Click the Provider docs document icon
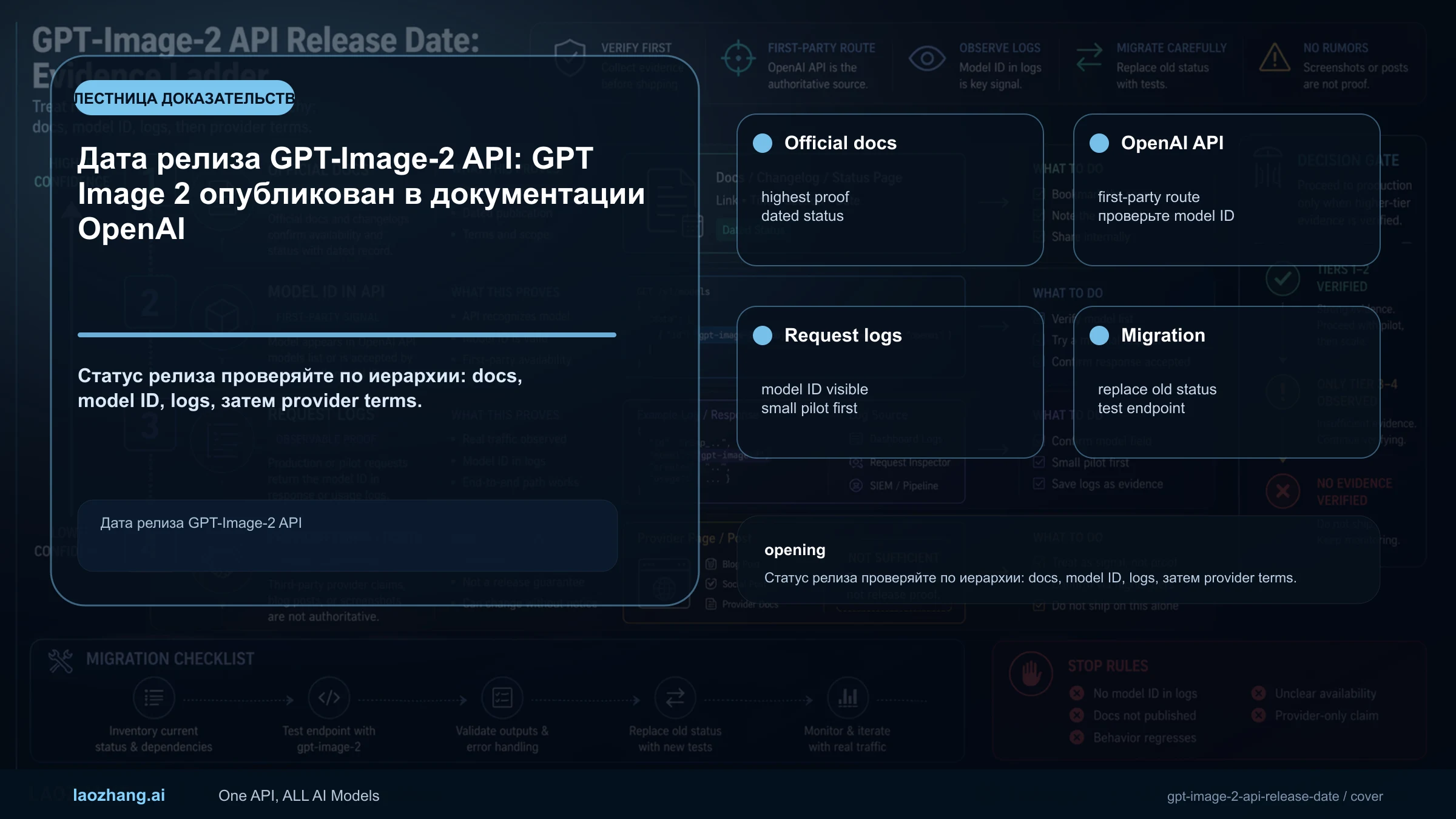The width and height of the screenshot is (1456, 819). coord(711,604)
